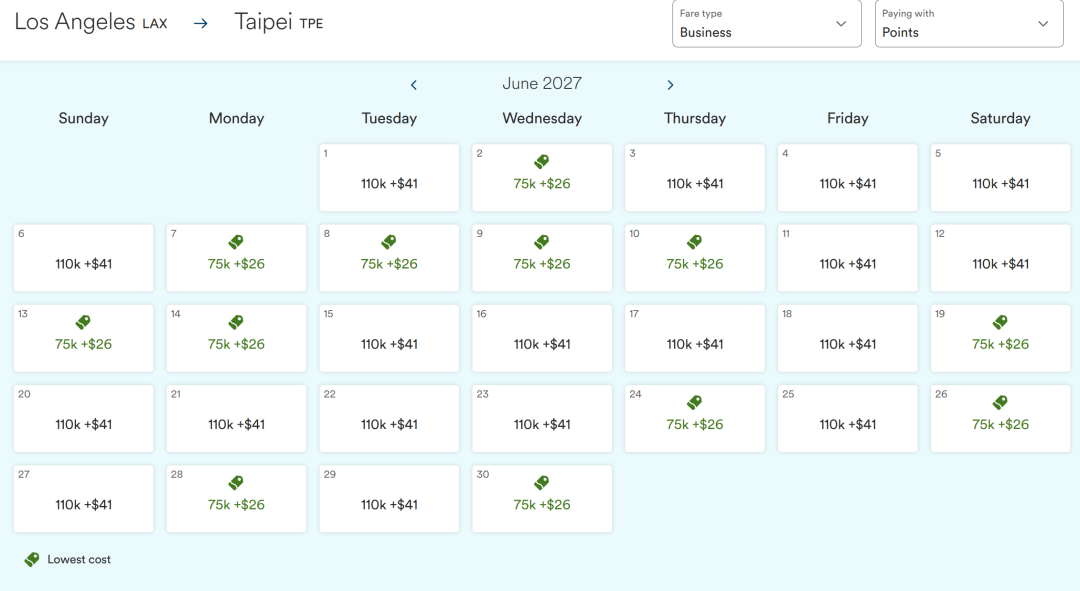Click the lowest cost tag on June 2
Image resolution: width=1080 pixels, height=591 pixels.
tap(542, 162)
